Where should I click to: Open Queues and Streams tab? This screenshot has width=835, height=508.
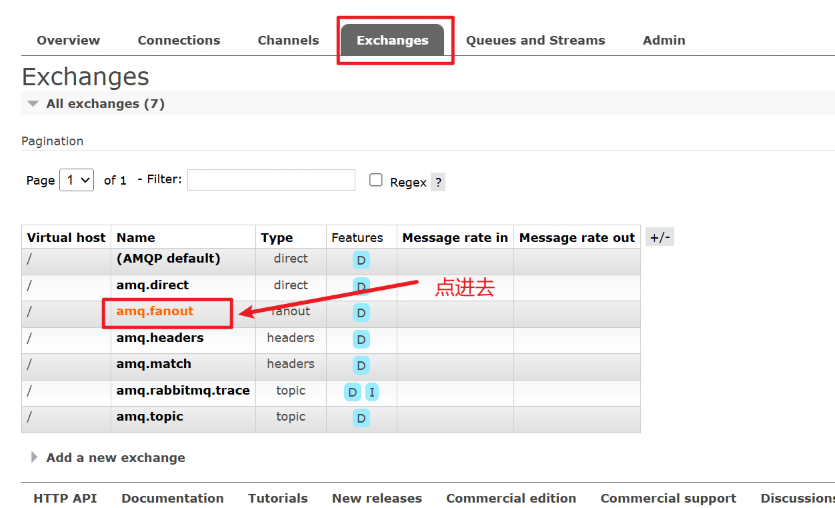(535, 40)
